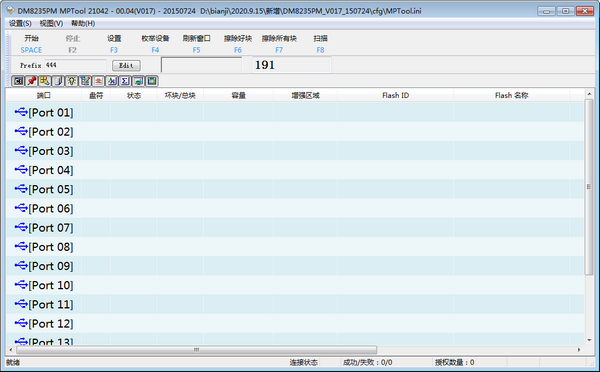600x372 pixels.
Task: Select the [Port 08] row label
Action: (x=51, y=247)
